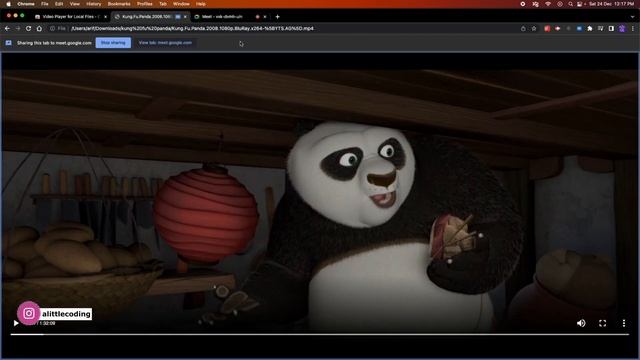Open the blue extension icon in toolbar
This screenshot has height=360, width=640.
coord(579,29)
